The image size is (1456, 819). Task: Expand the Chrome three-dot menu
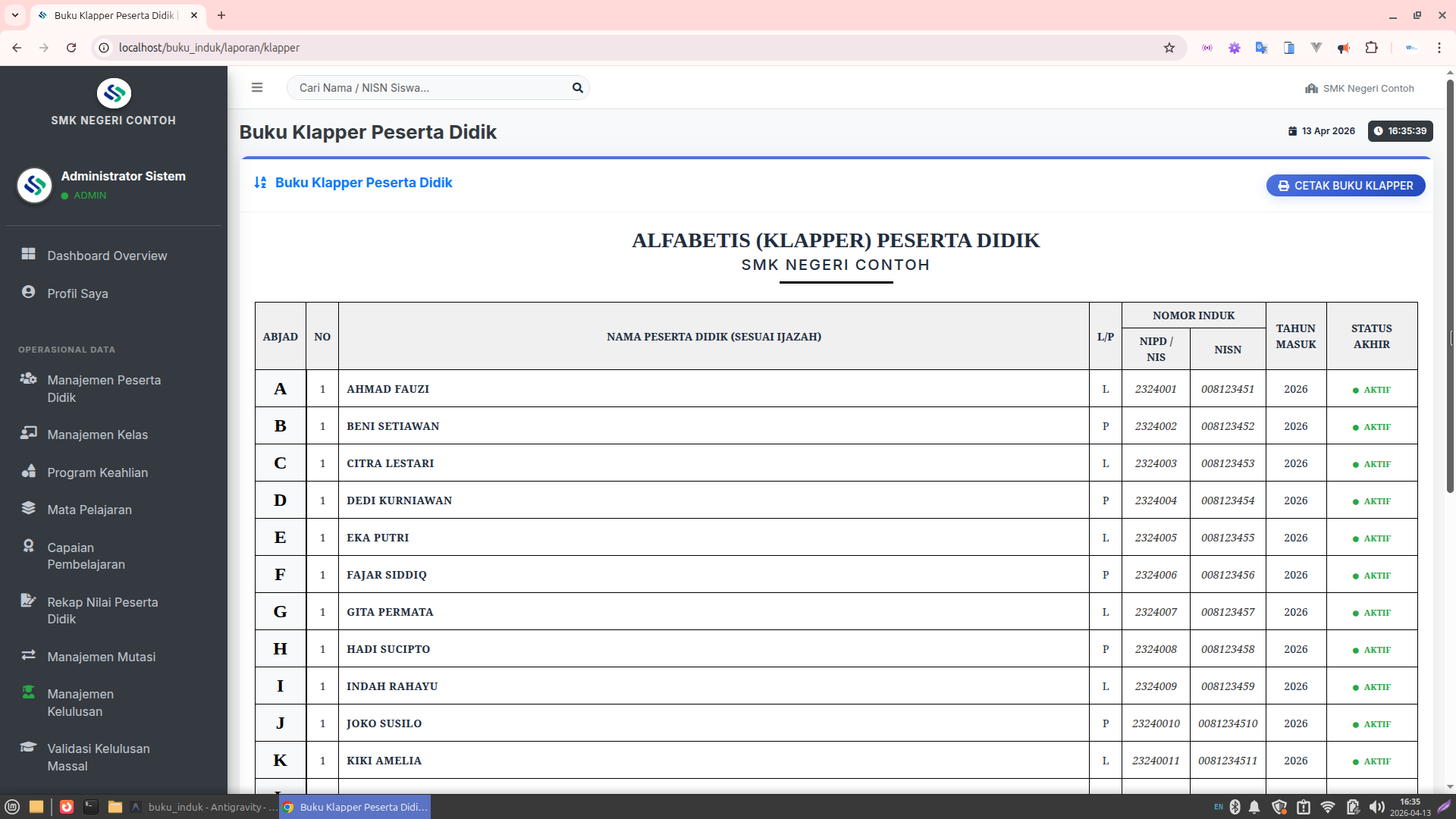tap(1439, 48)
